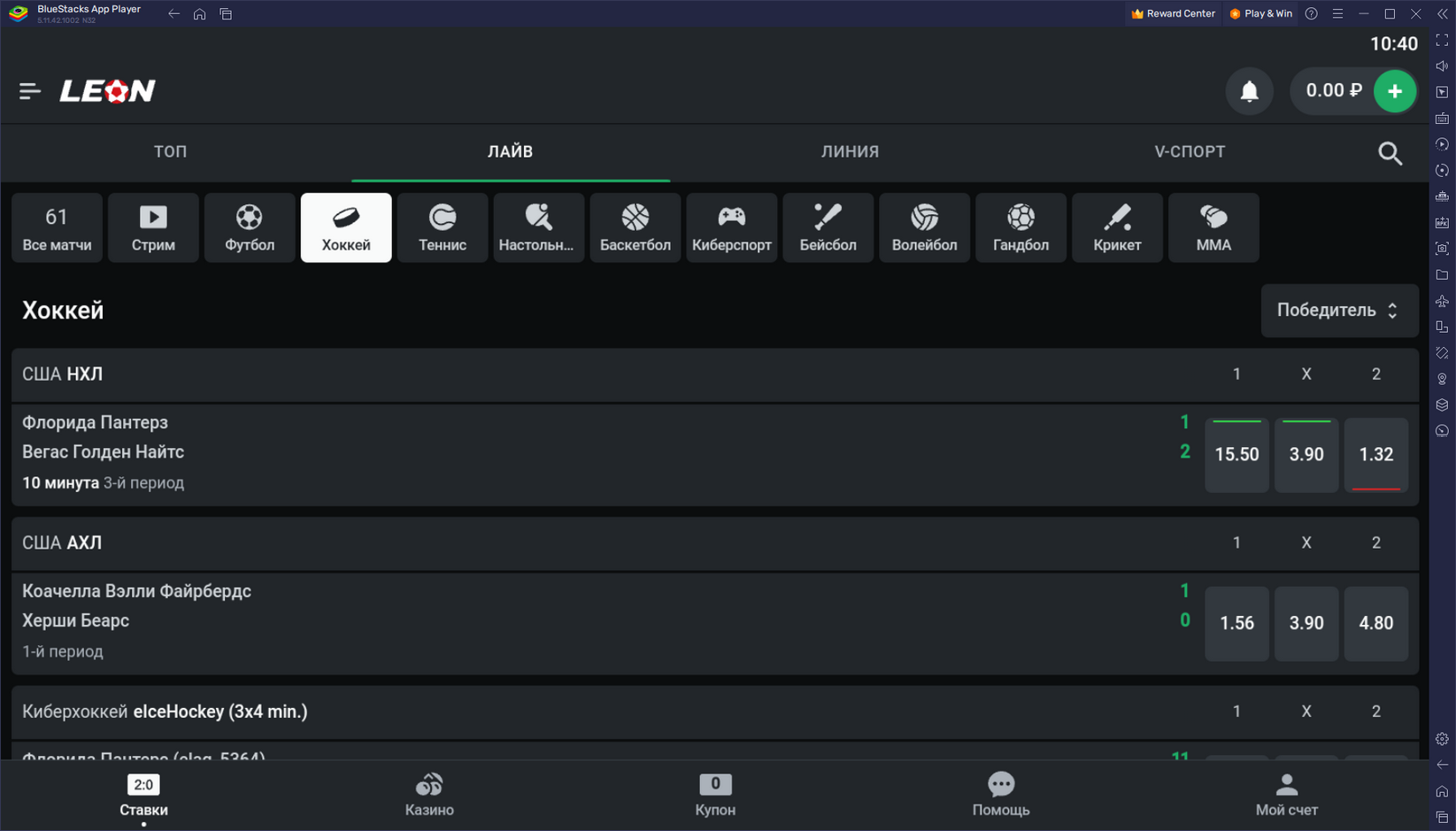Select the Теннис sport filter
Viewport: 1456px width, 831px height.
point(443,227)
